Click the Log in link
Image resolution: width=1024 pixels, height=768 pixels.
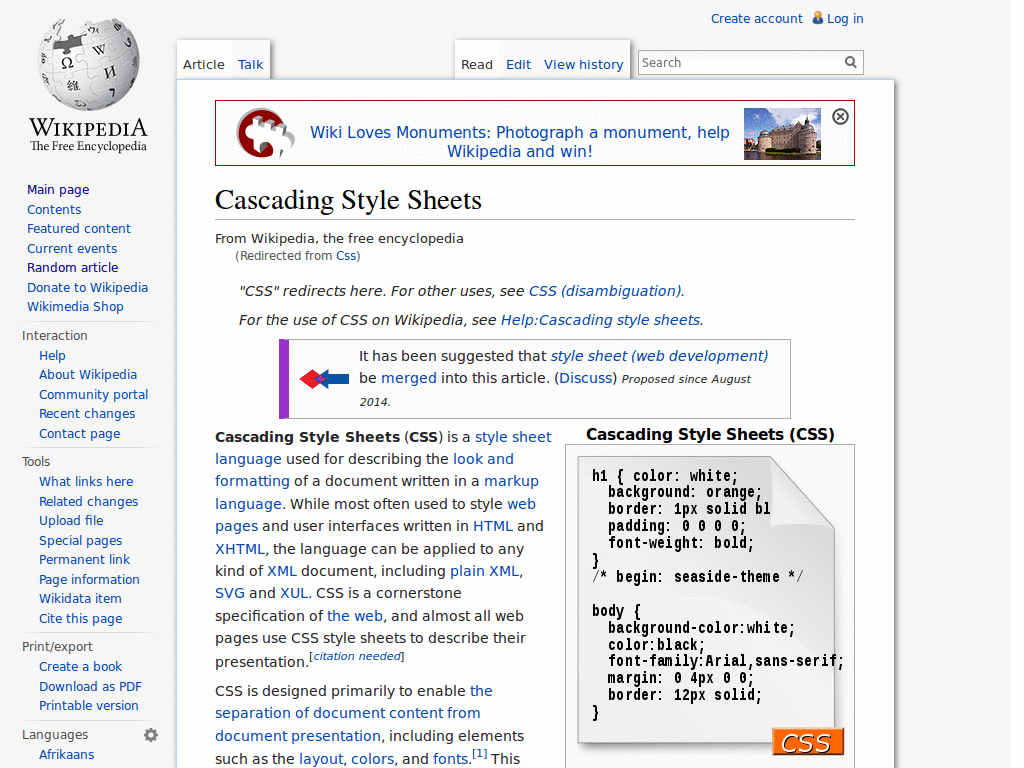(x=845, y=19)
